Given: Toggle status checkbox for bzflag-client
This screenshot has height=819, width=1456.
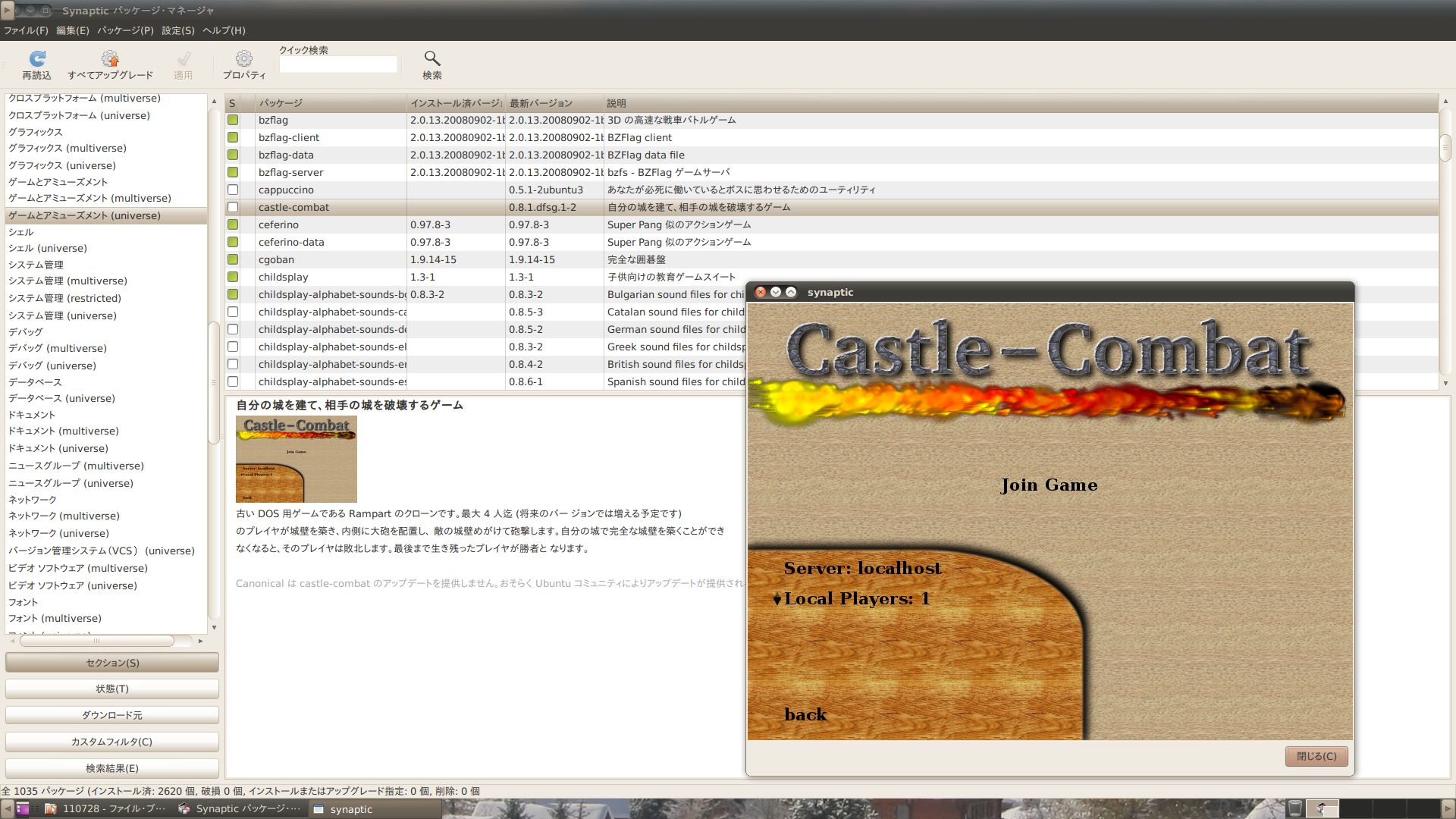Looking at the screenshot, I should (233, 137).
